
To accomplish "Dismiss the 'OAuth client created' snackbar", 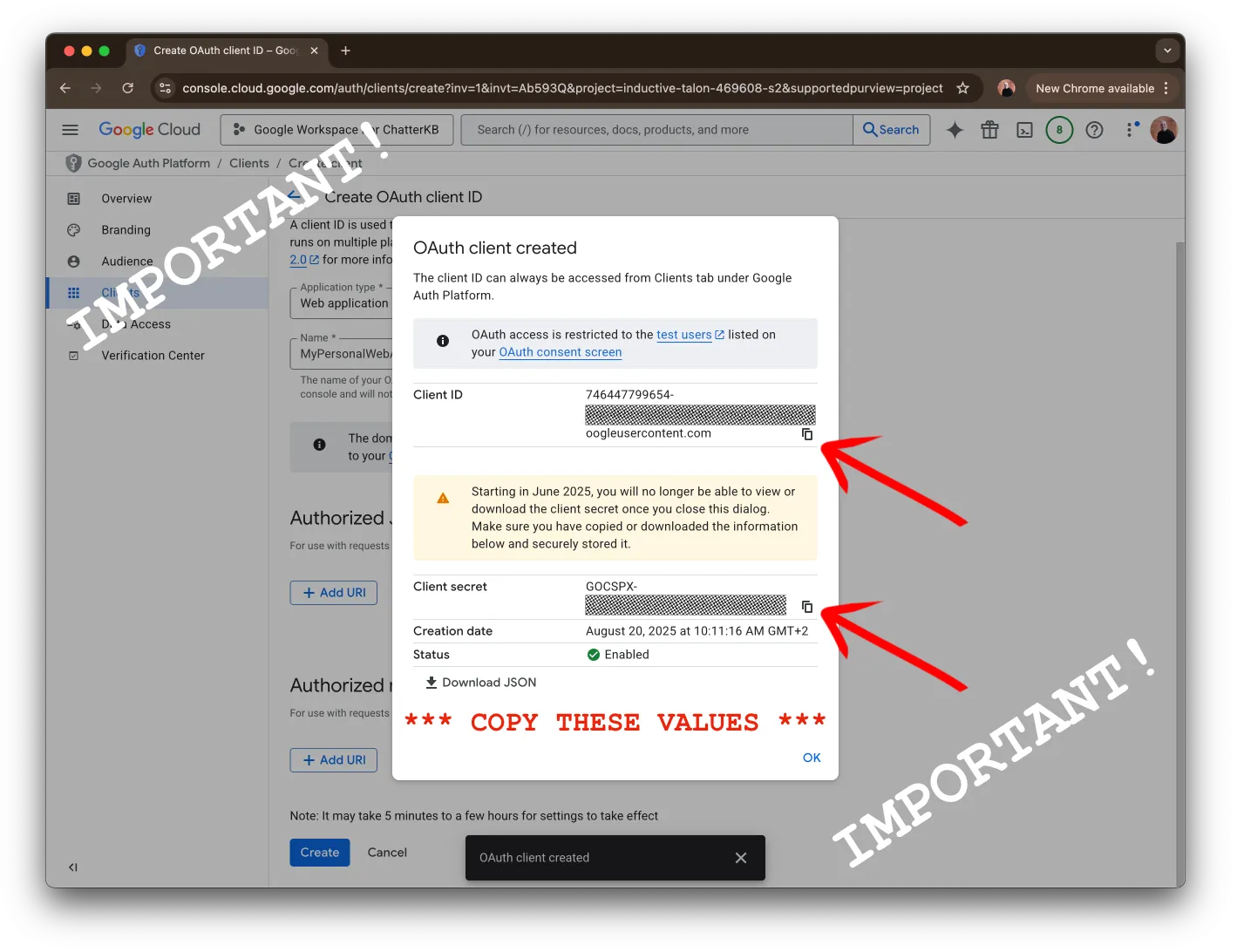I will [x=741, y=858].
